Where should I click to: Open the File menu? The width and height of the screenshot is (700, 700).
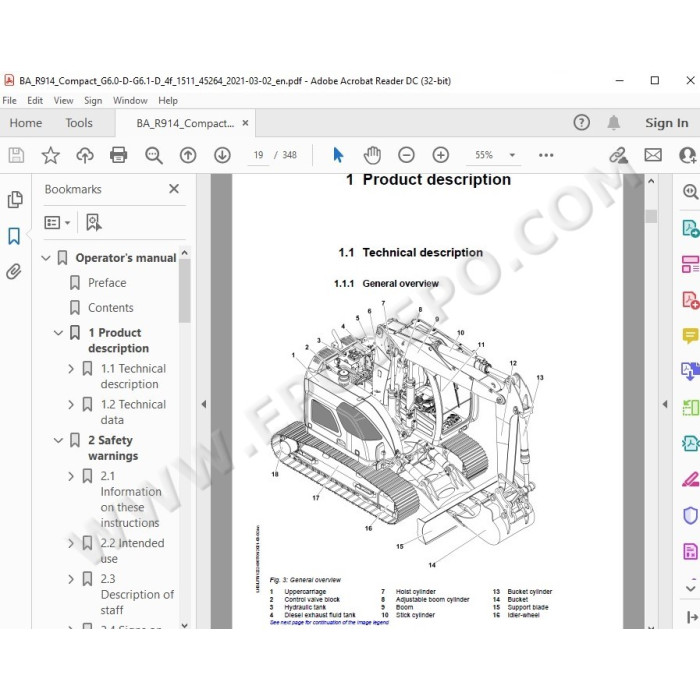pyautogui.click(x=9, y=100)
